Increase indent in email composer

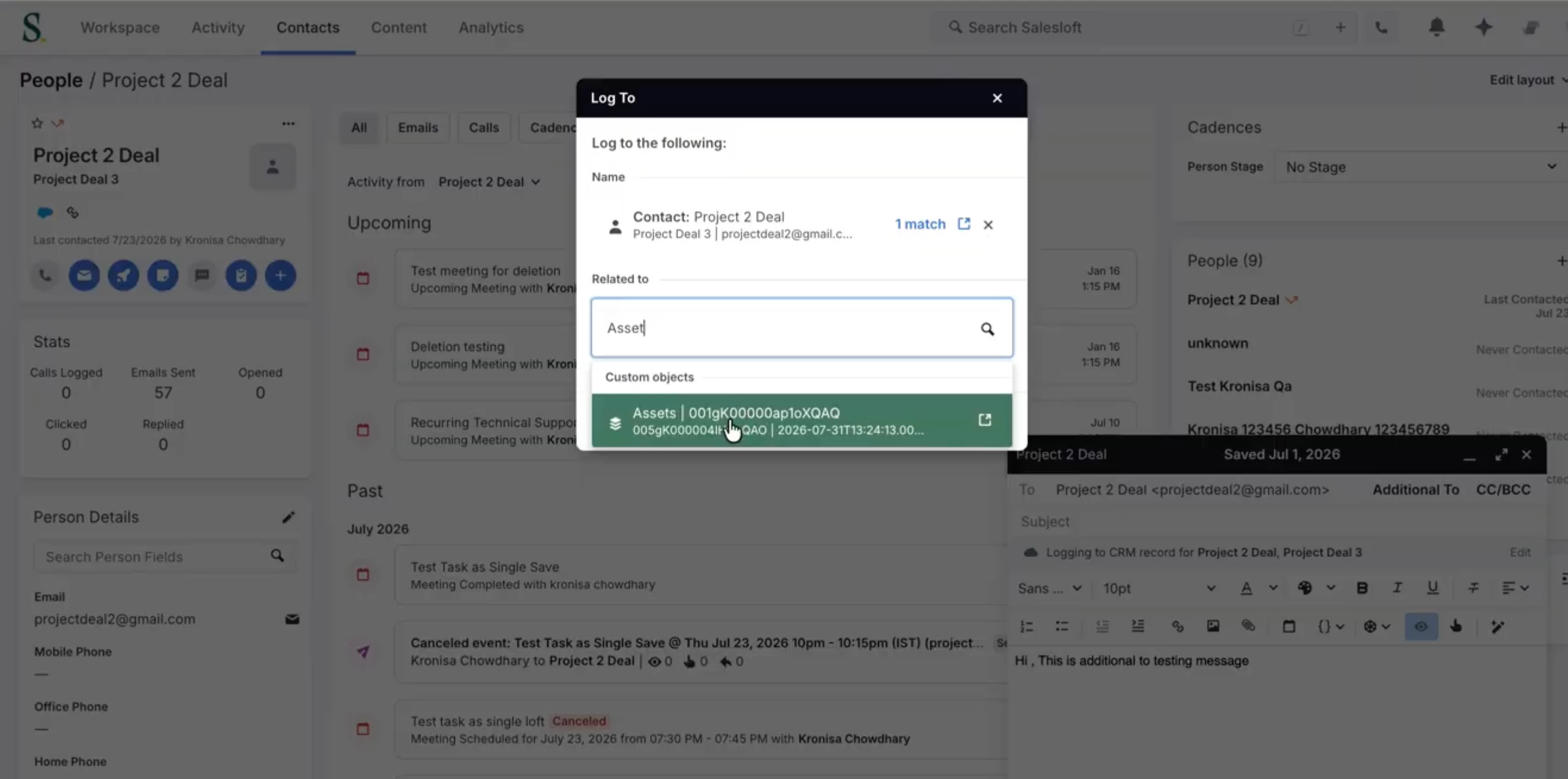(1138, 627)
